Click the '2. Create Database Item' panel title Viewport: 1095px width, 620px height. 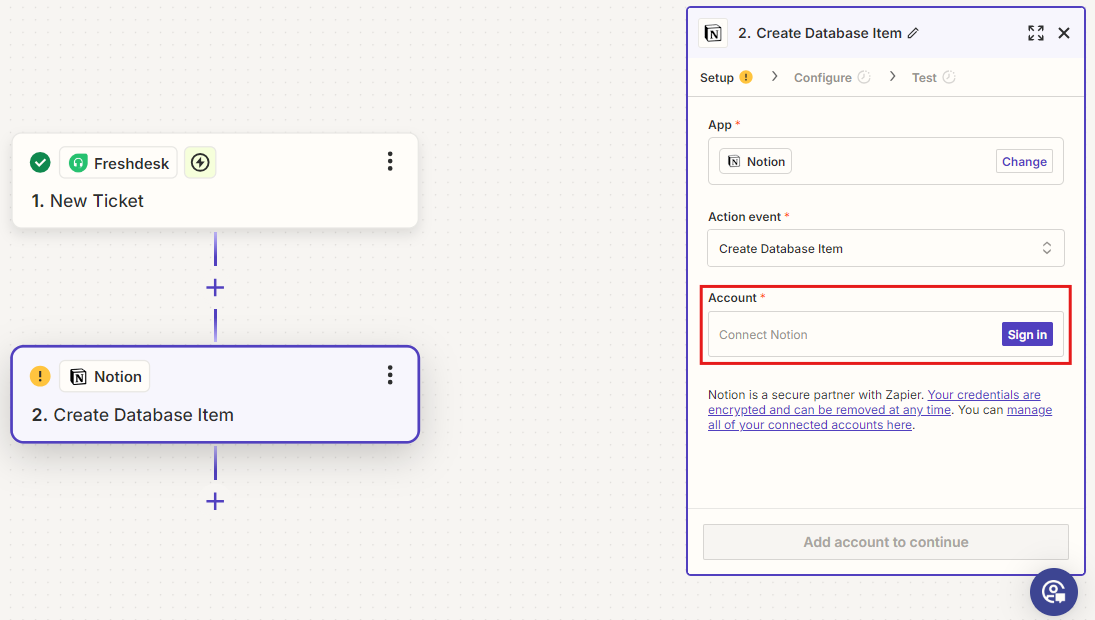click(x=820, y=33)
